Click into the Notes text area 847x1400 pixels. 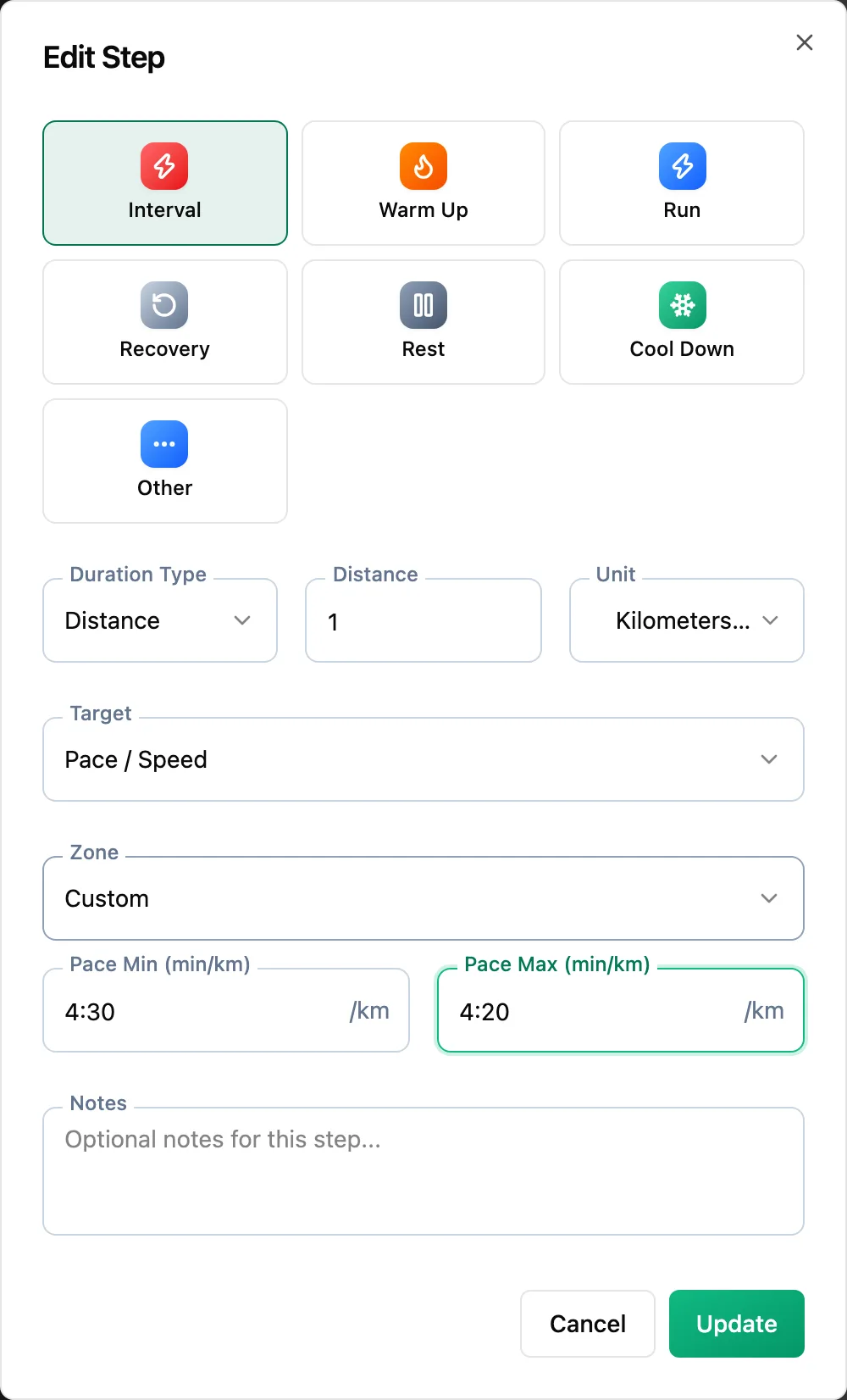pyautogui.click(x=423, y=1171)
